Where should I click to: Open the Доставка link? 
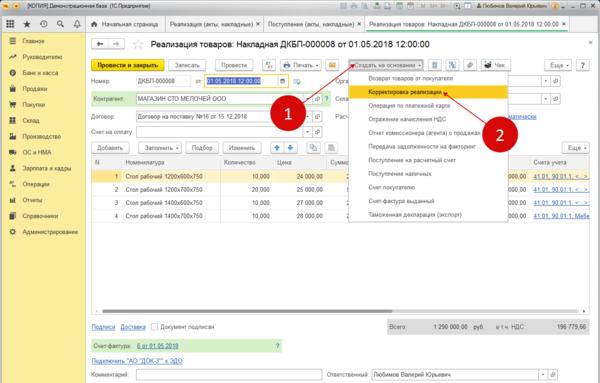133,327
